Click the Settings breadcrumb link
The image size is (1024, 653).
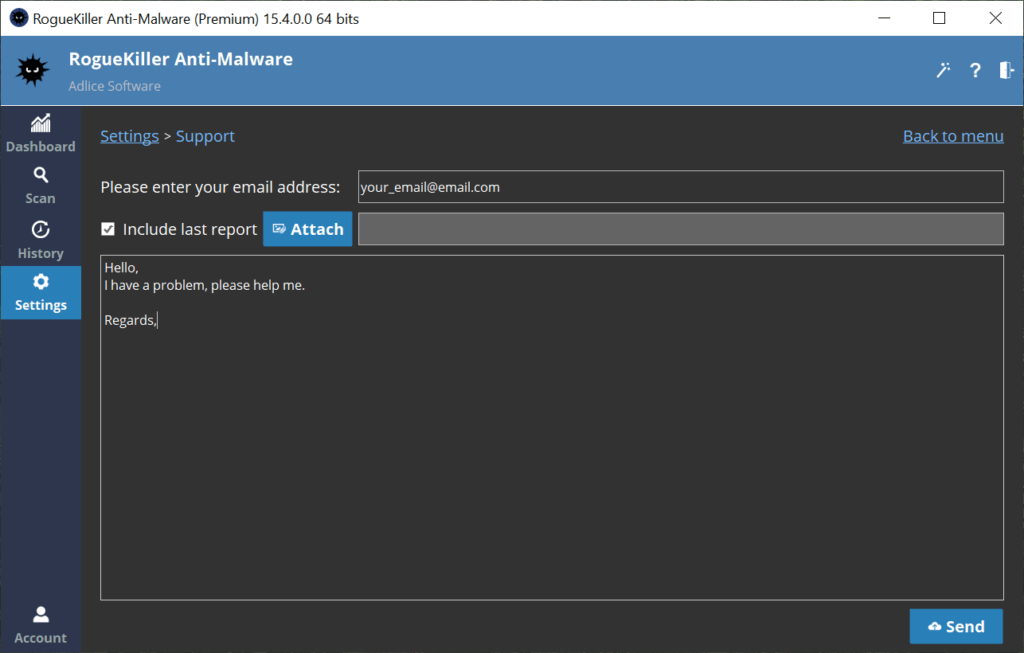tap(129, 136)
